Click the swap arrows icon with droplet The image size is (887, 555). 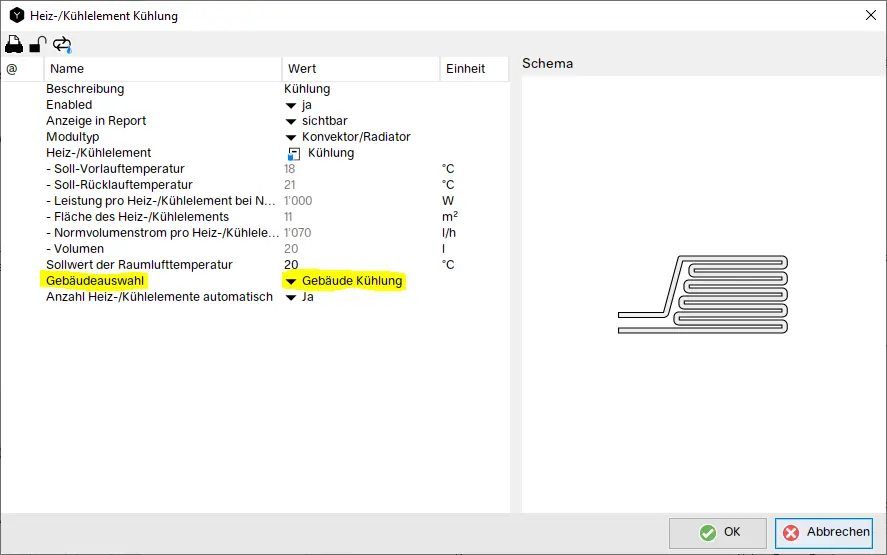(62, 44)
